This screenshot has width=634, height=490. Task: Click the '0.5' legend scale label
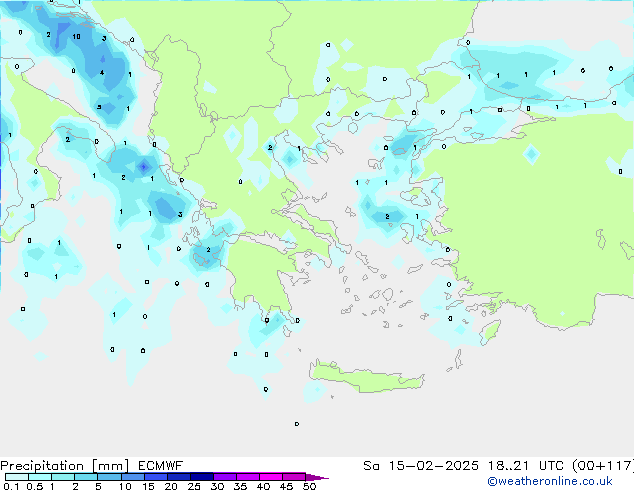point(34,486)
